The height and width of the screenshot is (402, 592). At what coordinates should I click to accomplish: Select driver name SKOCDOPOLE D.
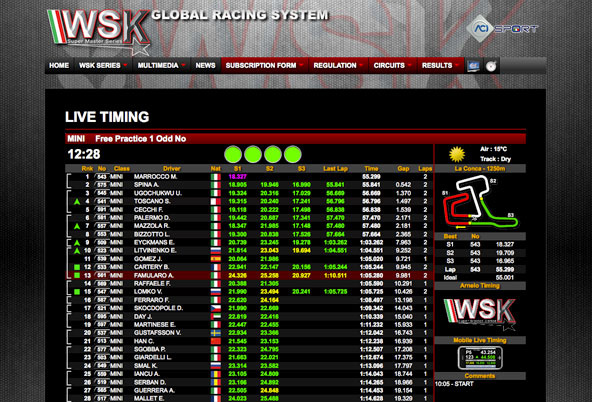click(x=159, y=308)
